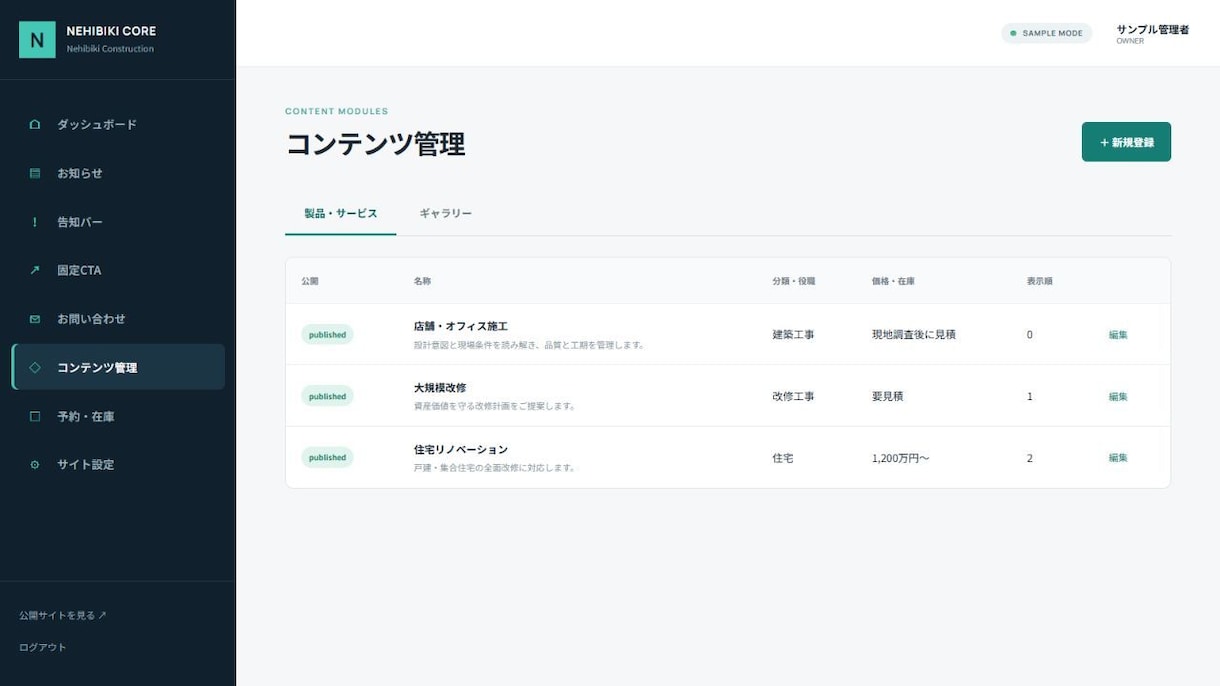Viewport: 1220px width, 686px height.
Task: Click the list icon beside お知らせ
Action: click(35, 173)
